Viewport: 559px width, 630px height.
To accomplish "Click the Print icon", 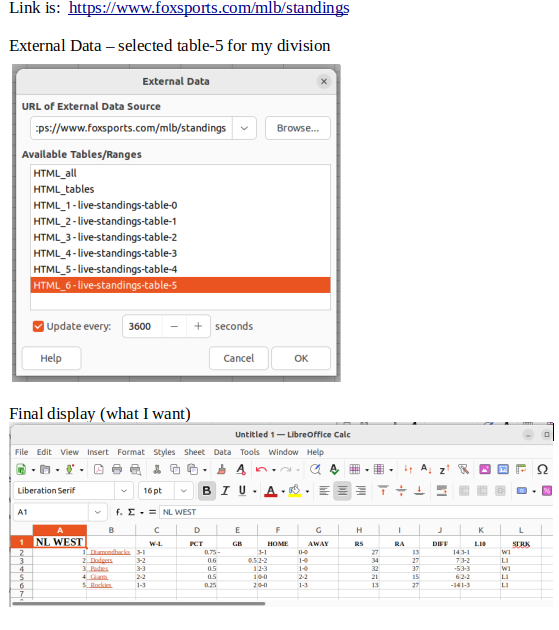I will tap(117, 469).
